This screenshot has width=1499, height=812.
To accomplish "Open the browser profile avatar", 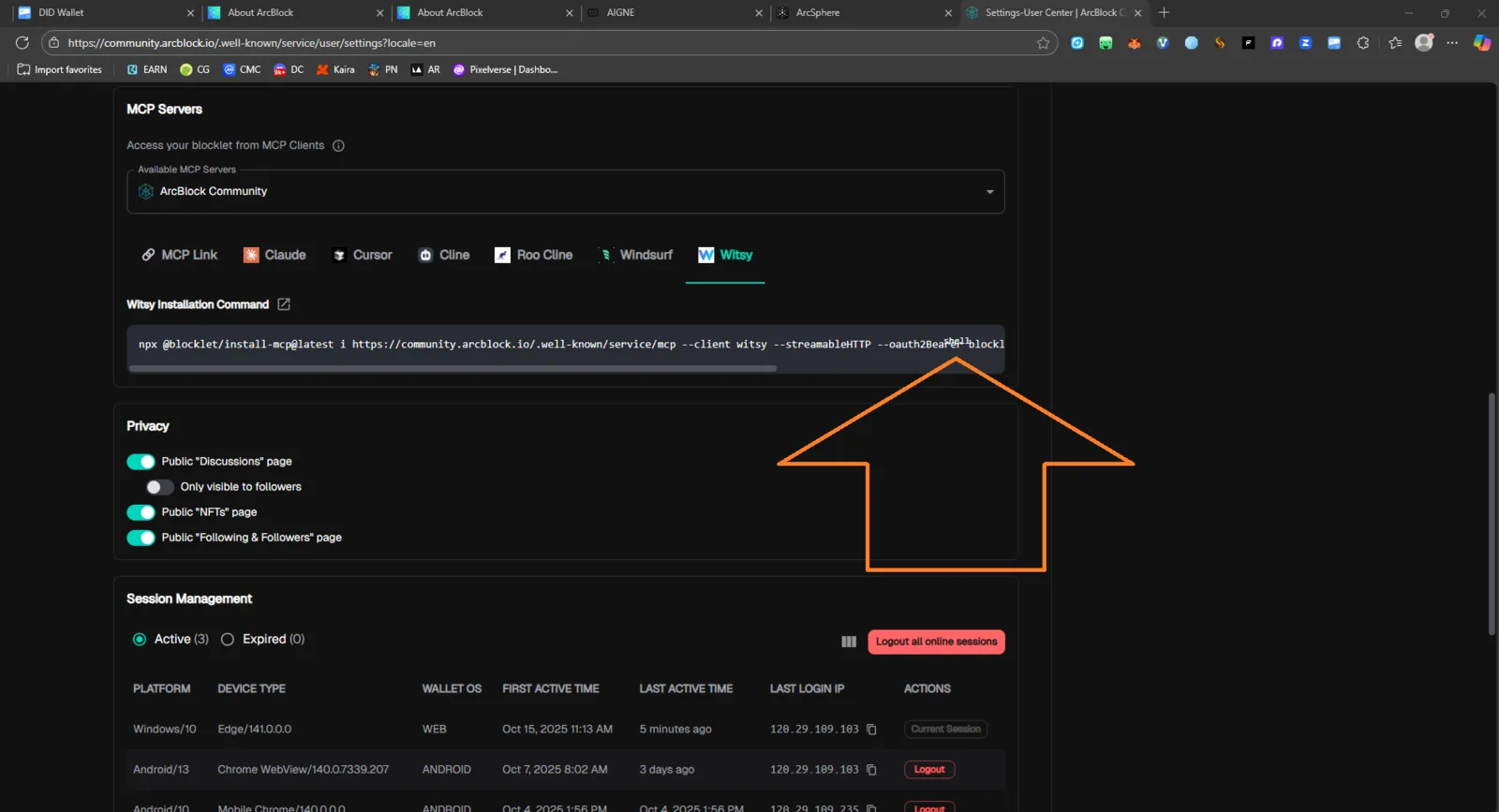I will tap(1424, 43).
